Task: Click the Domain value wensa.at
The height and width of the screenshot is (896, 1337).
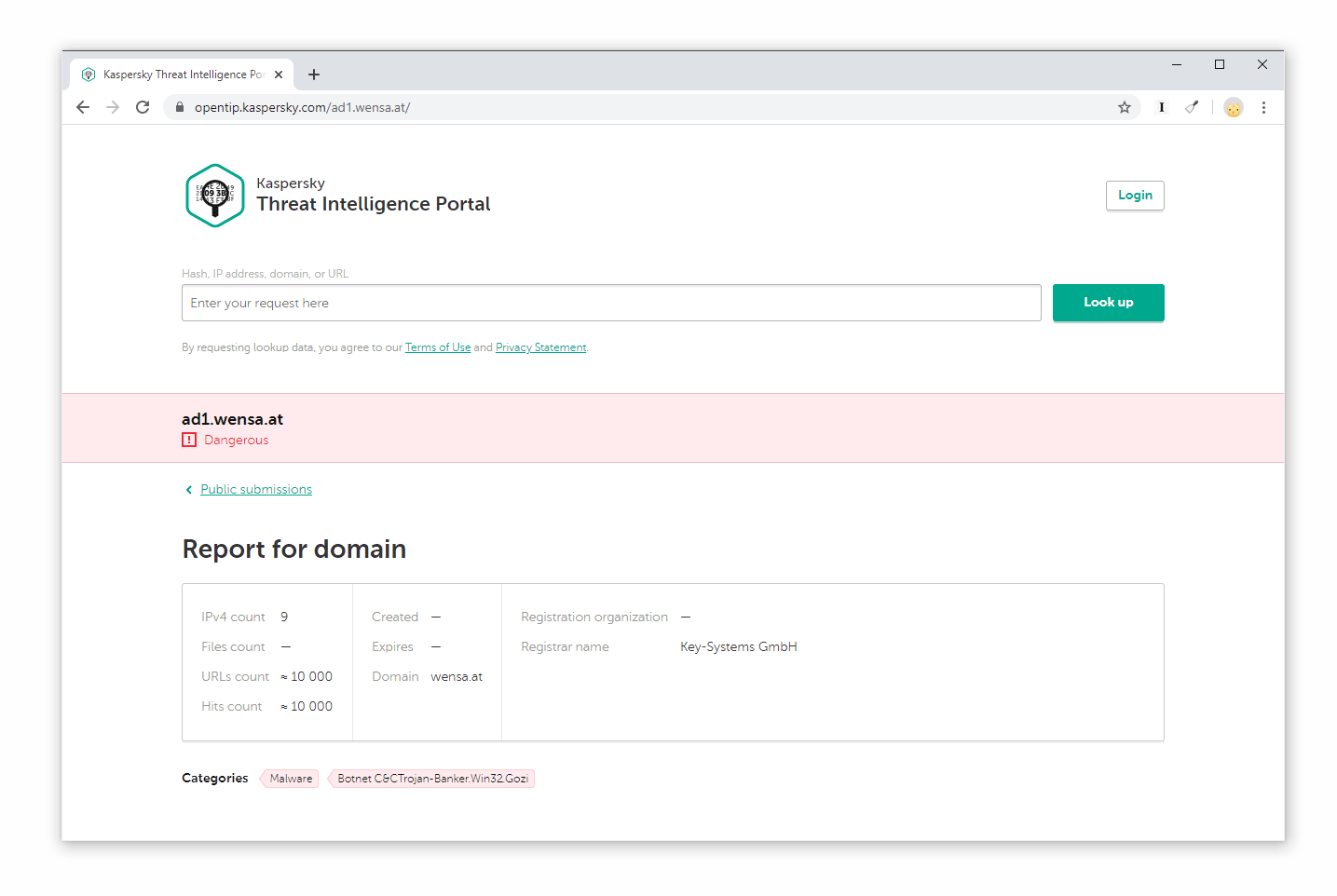Action: coord(457,676)
